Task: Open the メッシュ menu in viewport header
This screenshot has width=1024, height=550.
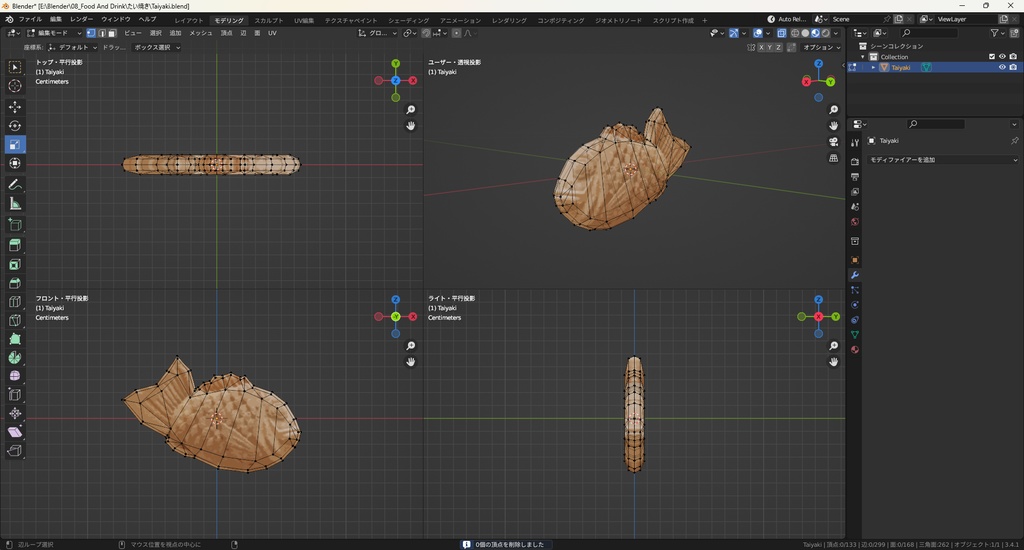Action: click(x=201, y=33)
